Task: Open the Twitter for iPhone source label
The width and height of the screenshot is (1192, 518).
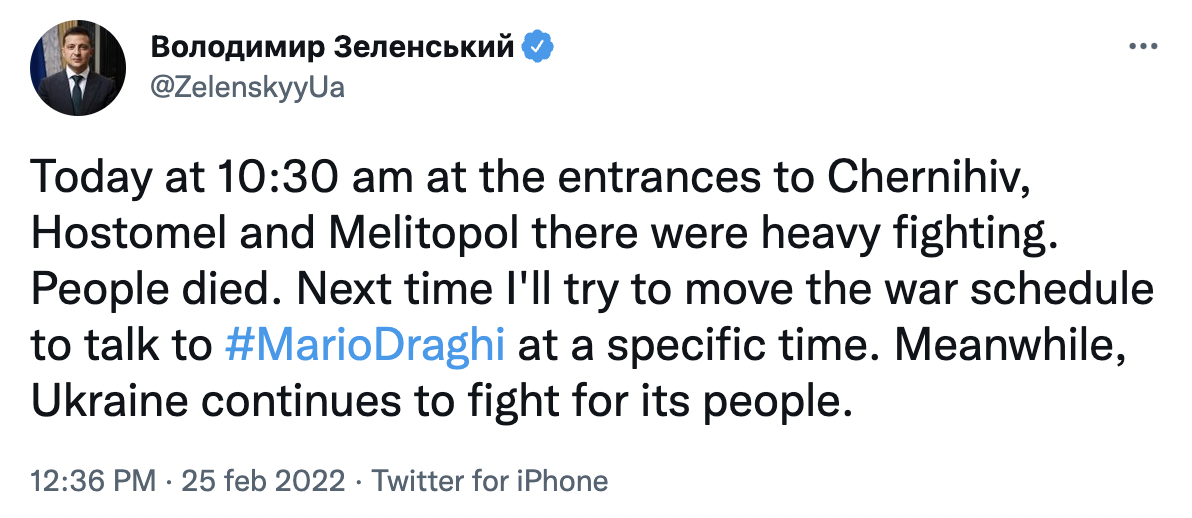Action: (x=490, y=481)
